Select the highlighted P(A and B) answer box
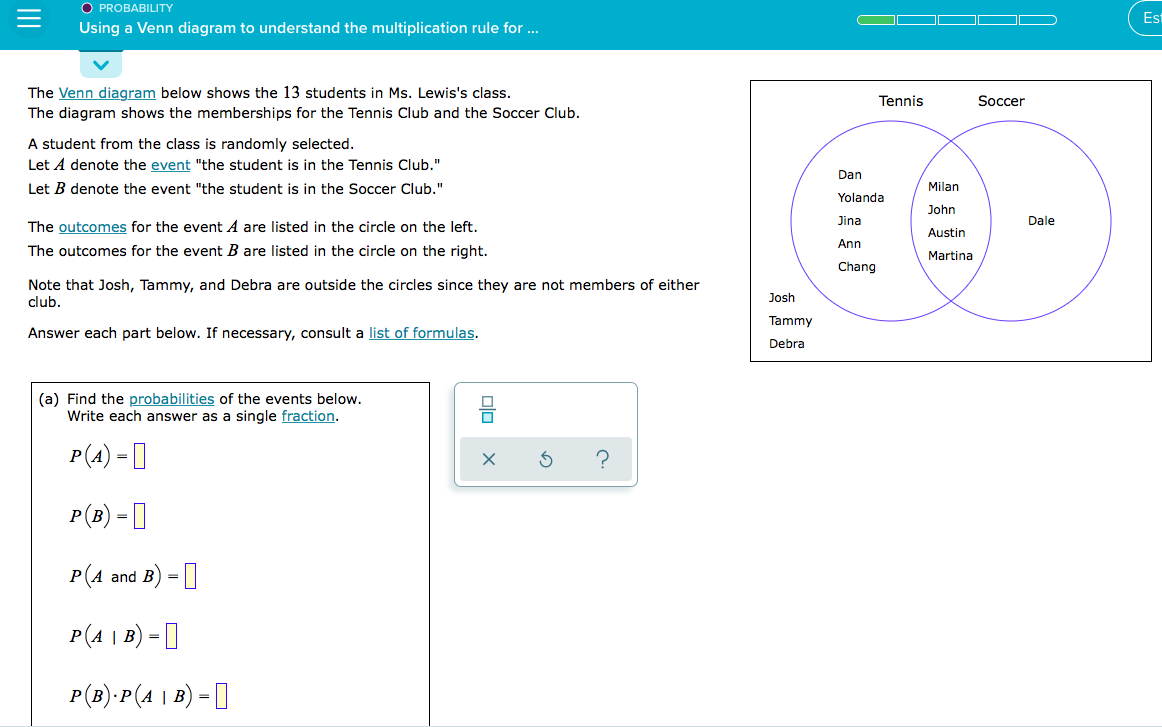 [x=189, y=575]
